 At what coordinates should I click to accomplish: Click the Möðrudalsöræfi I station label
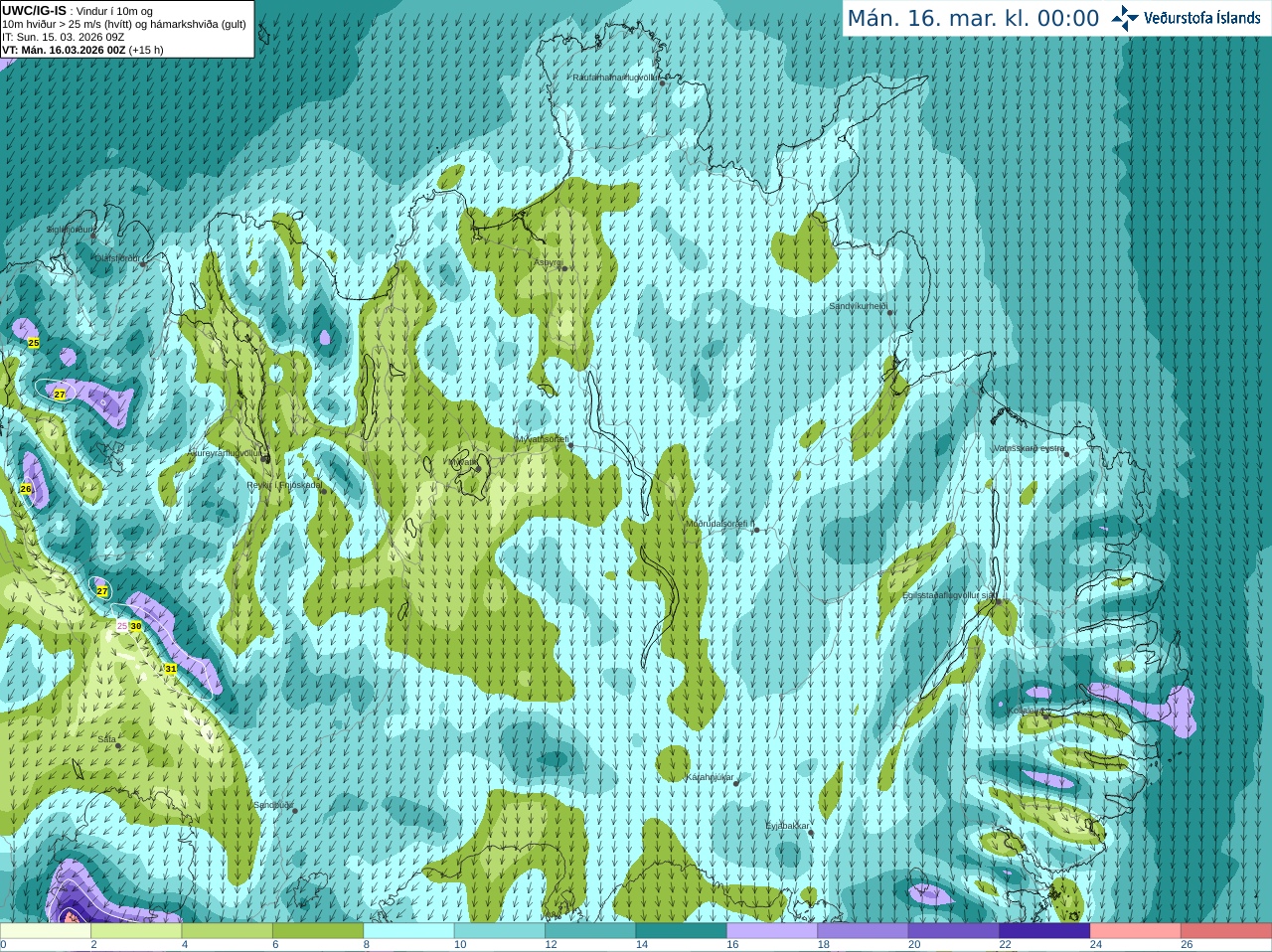tap(720, 524)
